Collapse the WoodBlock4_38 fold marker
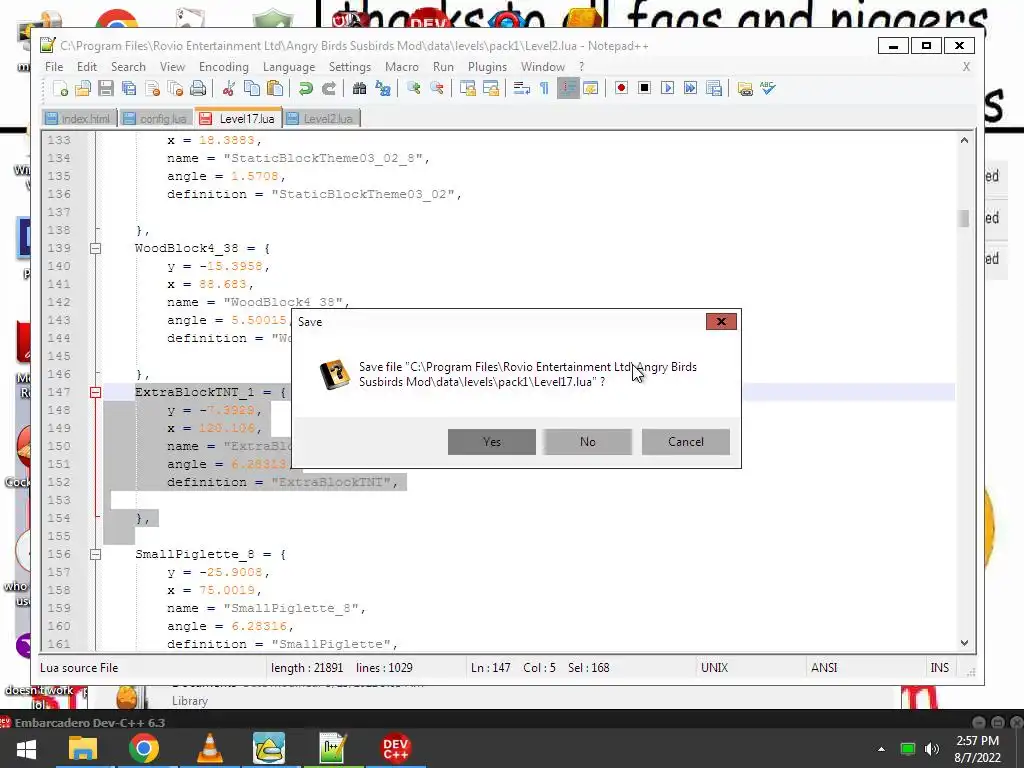Screen dimensions: 1024x768 click(x=95, y=248)
